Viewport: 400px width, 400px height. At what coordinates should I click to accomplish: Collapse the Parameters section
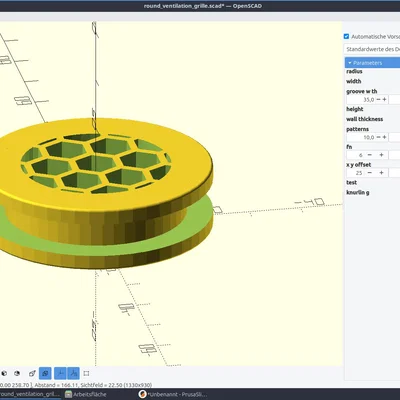[x=372, y=63]
